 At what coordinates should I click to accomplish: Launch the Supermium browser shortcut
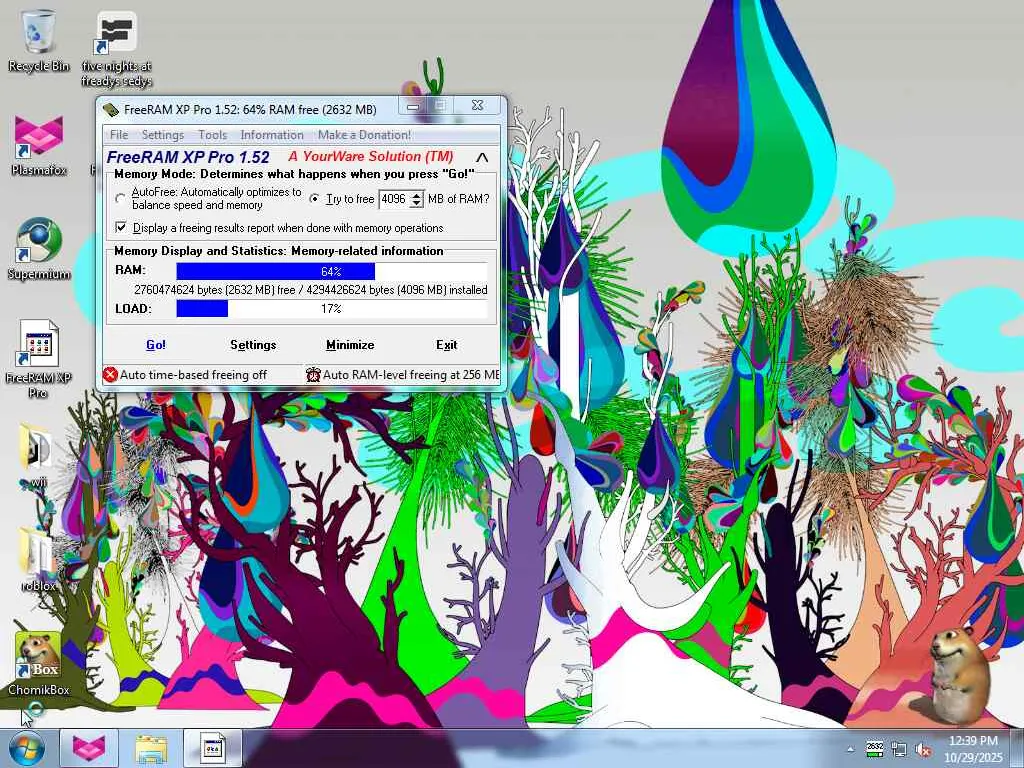[x=39, y=249]
